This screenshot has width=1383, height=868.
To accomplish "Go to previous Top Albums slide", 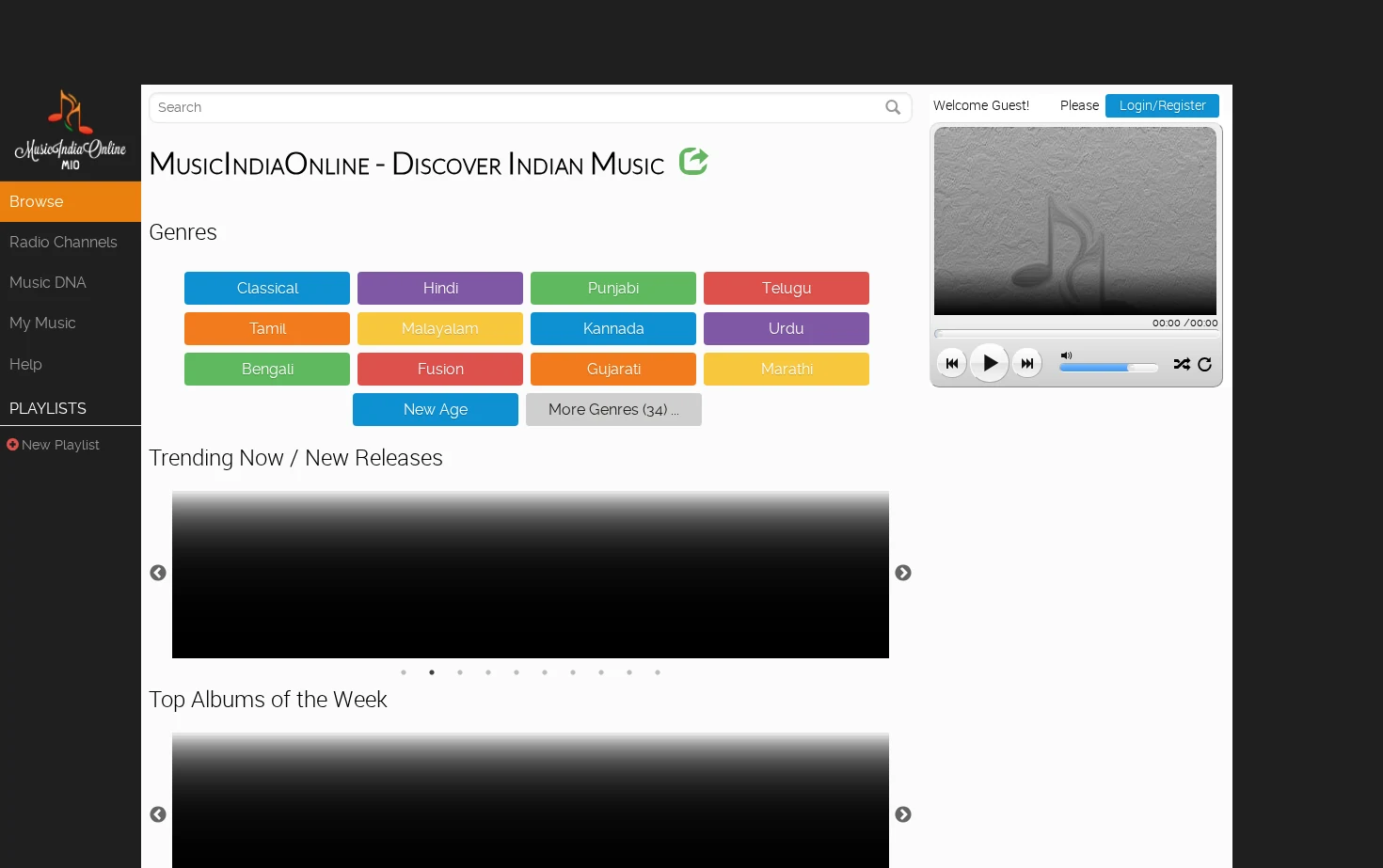I will (158, 814).
